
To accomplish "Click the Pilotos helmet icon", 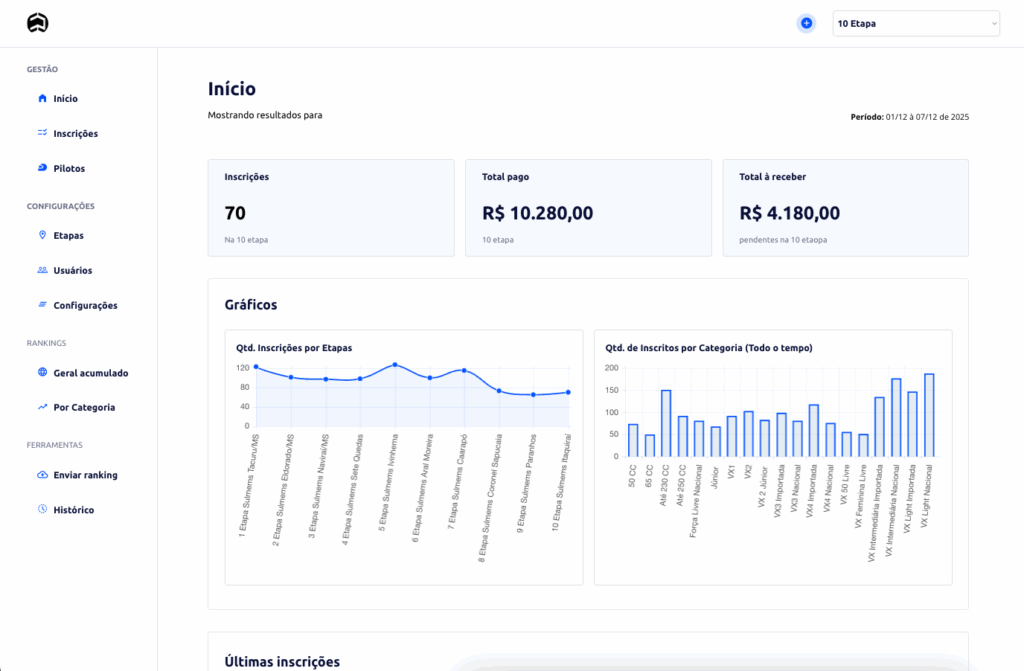I will tap(42, 168).
